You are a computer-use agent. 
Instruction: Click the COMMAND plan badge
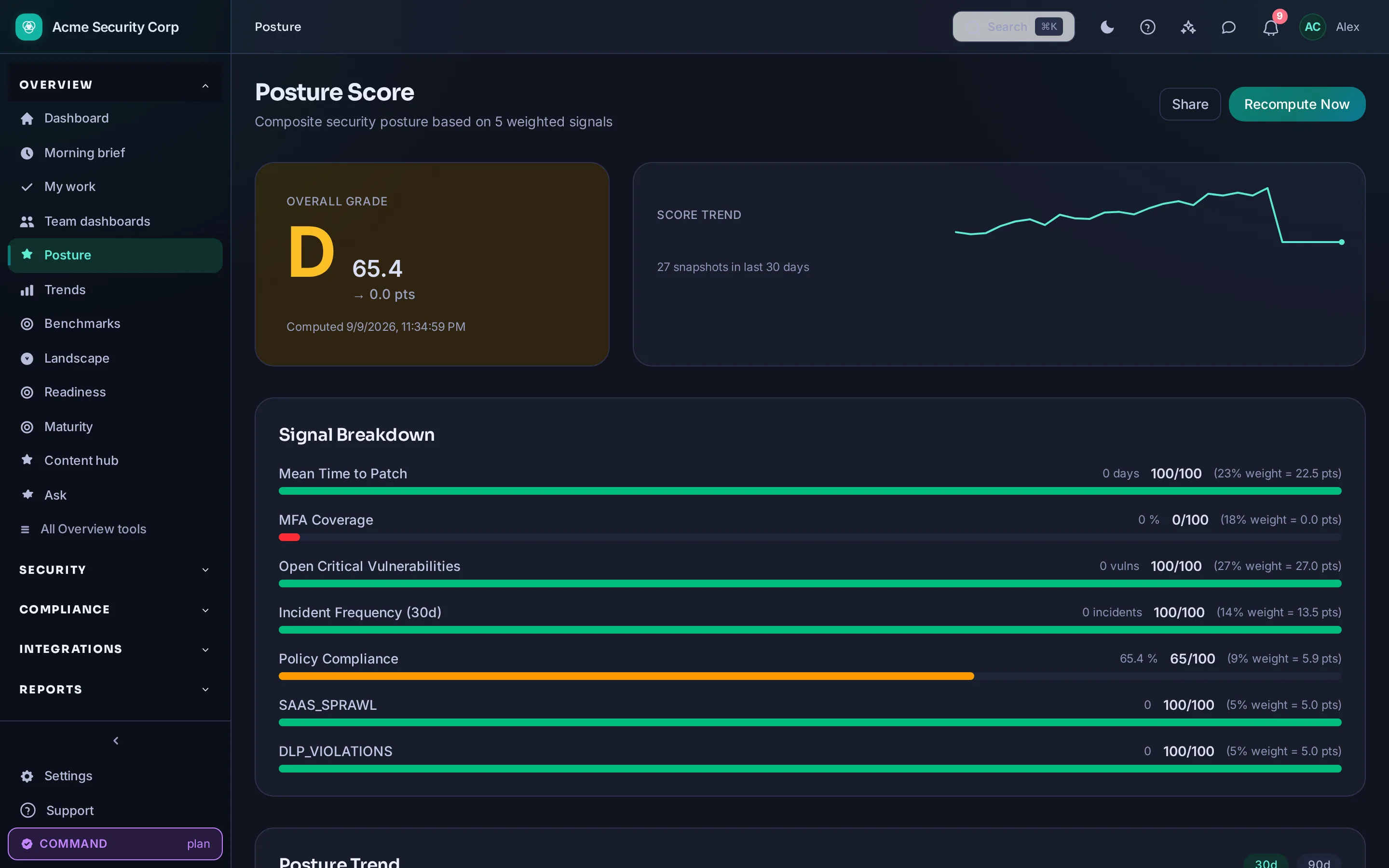pyautogui.click(x=115, y=843)
